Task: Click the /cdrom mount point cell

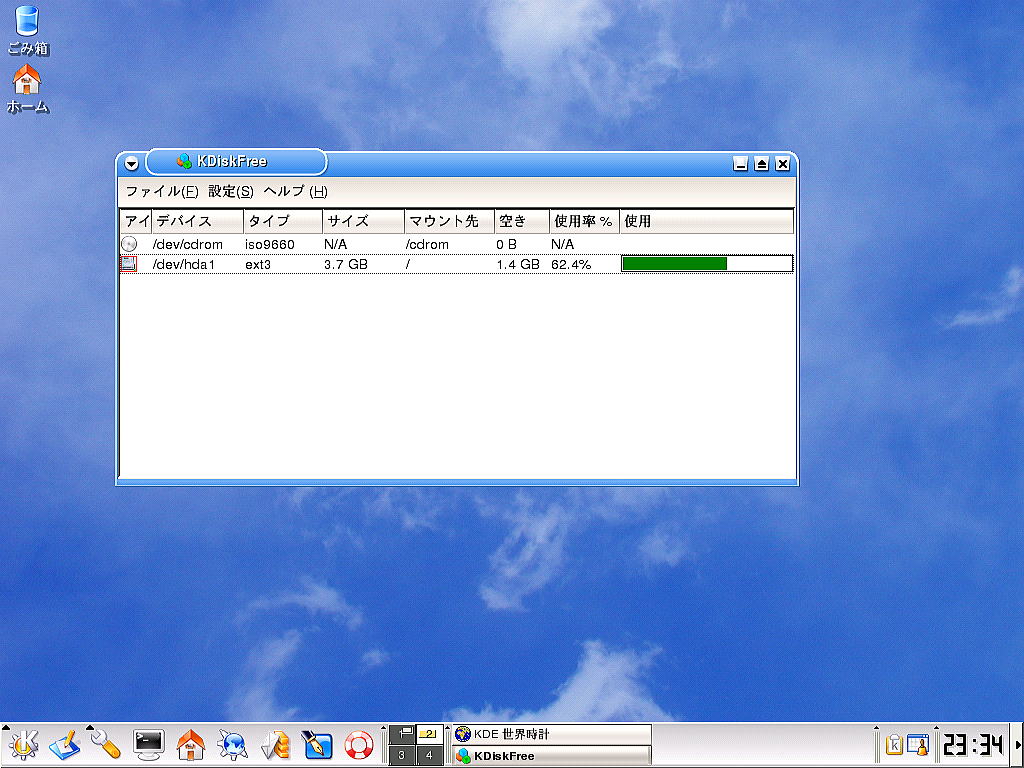Action: [427, 244]
